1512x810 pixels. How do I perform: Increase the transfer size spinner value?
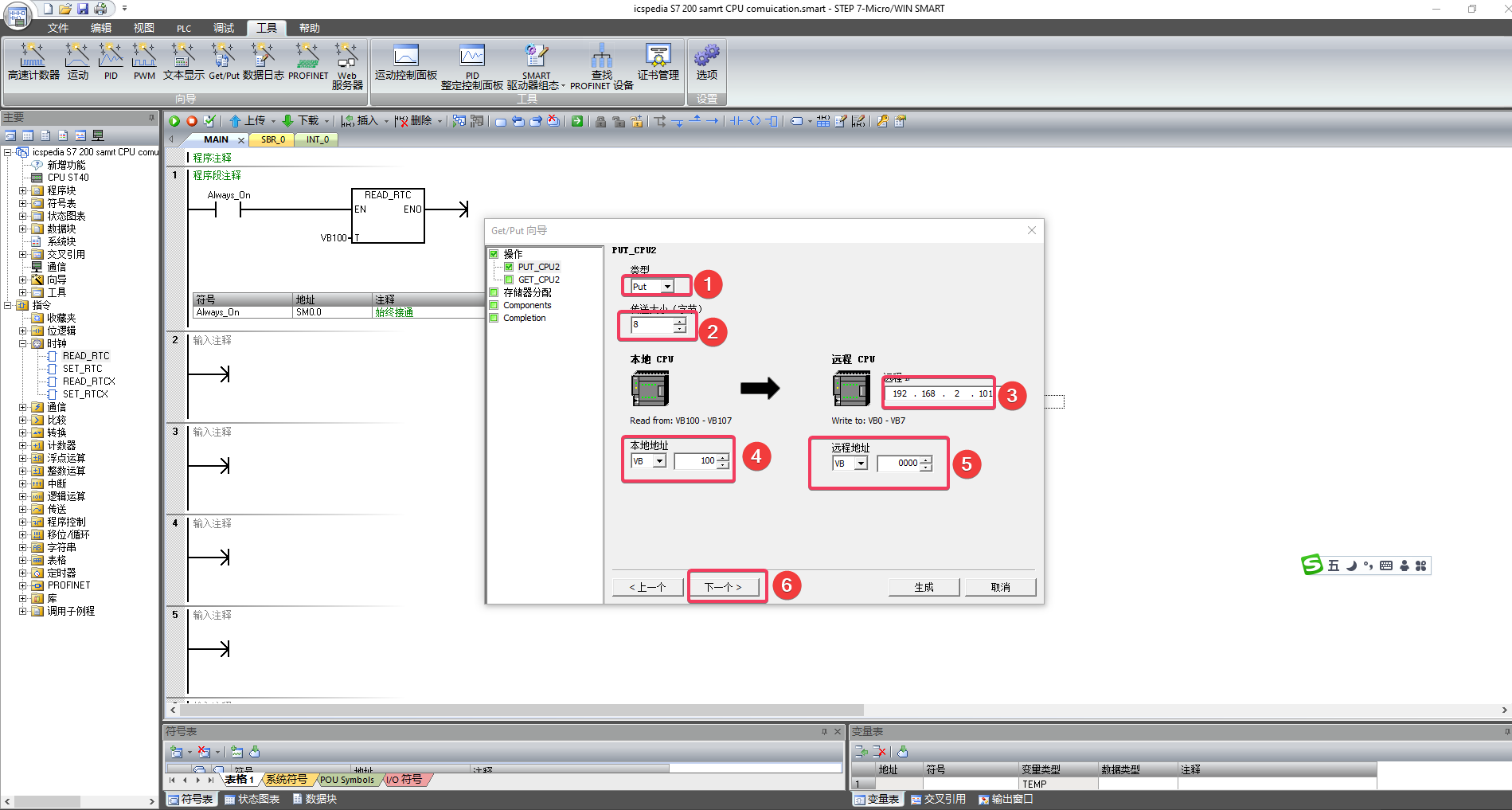pyautogui.click(x=680, y=321)
